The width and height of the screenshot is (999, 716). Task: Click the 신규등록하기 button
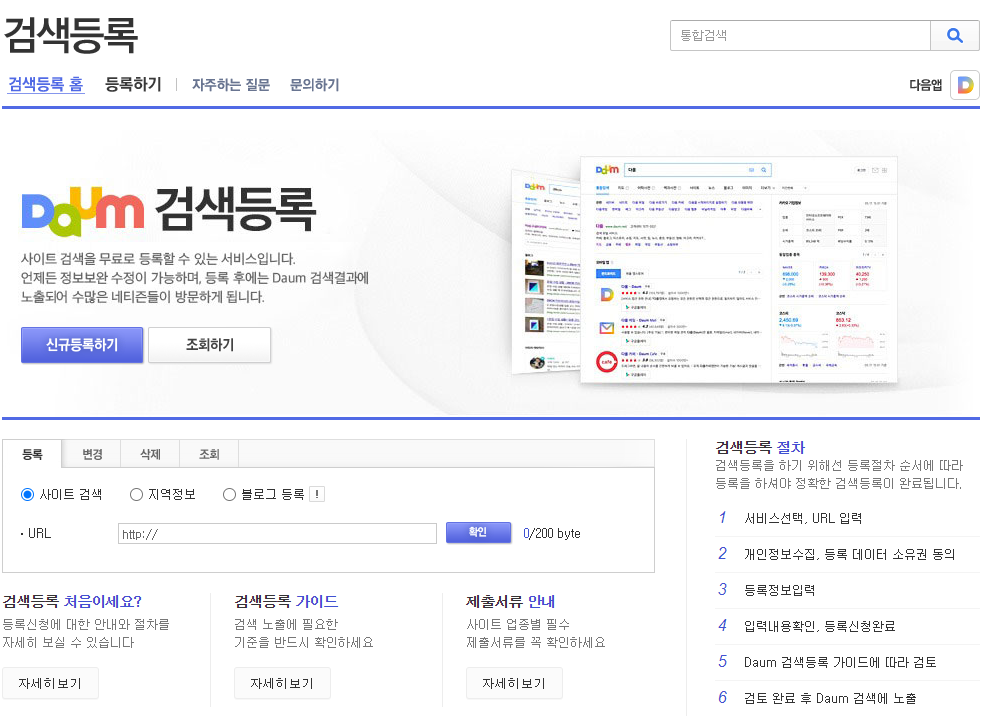pos(82,345)
